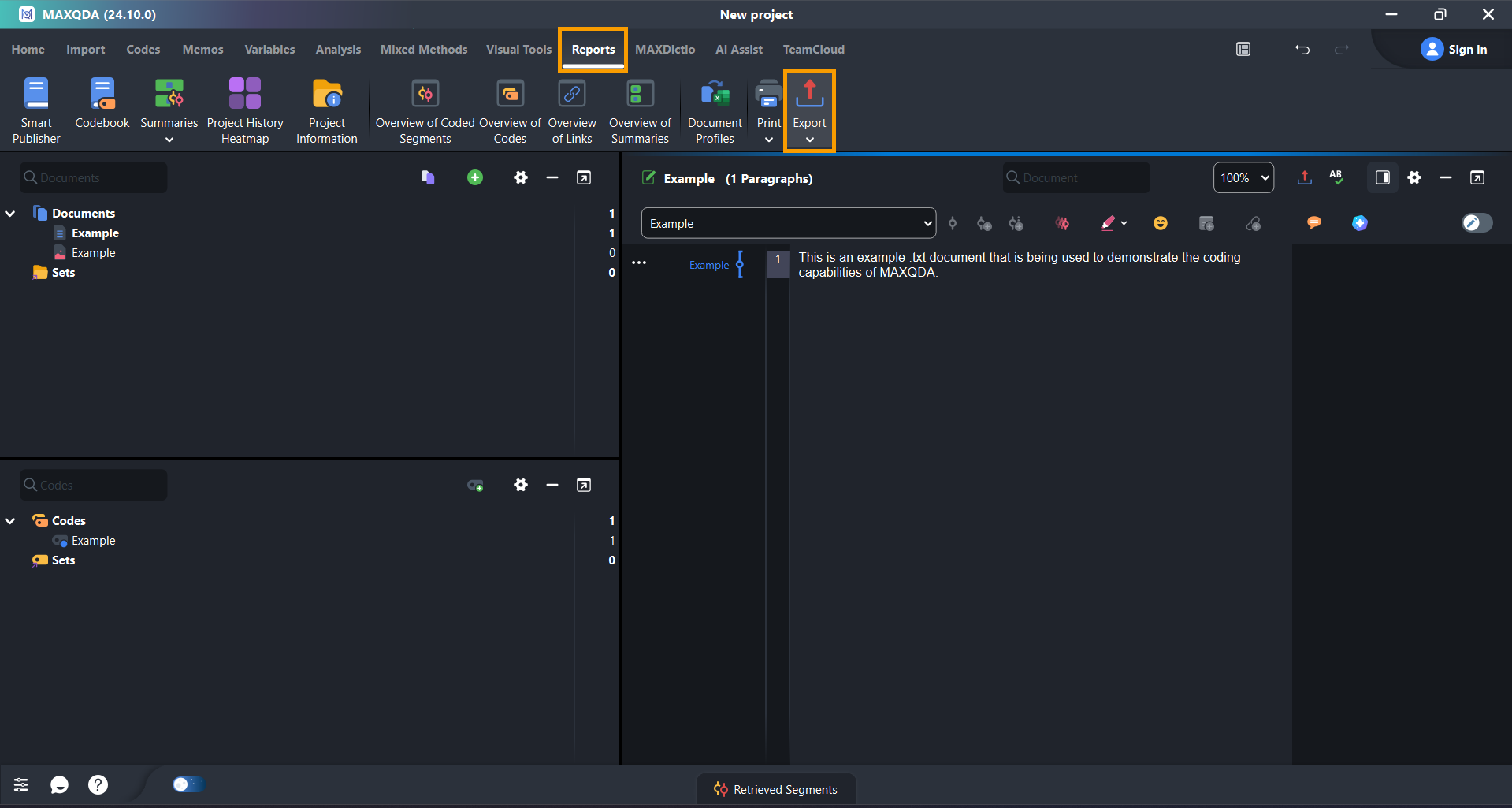Open the 100% zoom level dropdown

click(1243, 178)
